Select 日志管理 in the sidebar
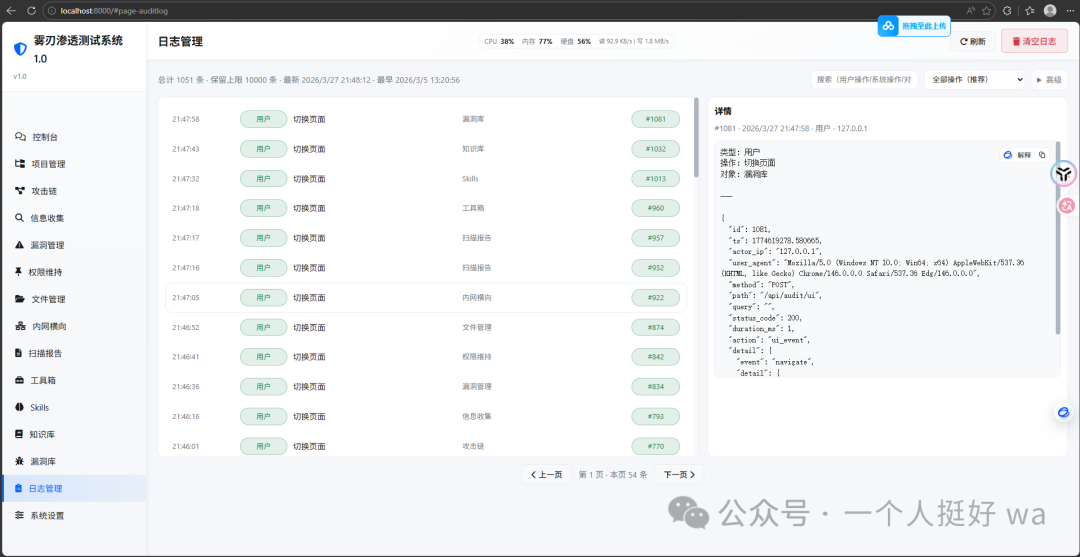Image resolution: width=1080 pixels, height=557 pixels. pos(74,488)
